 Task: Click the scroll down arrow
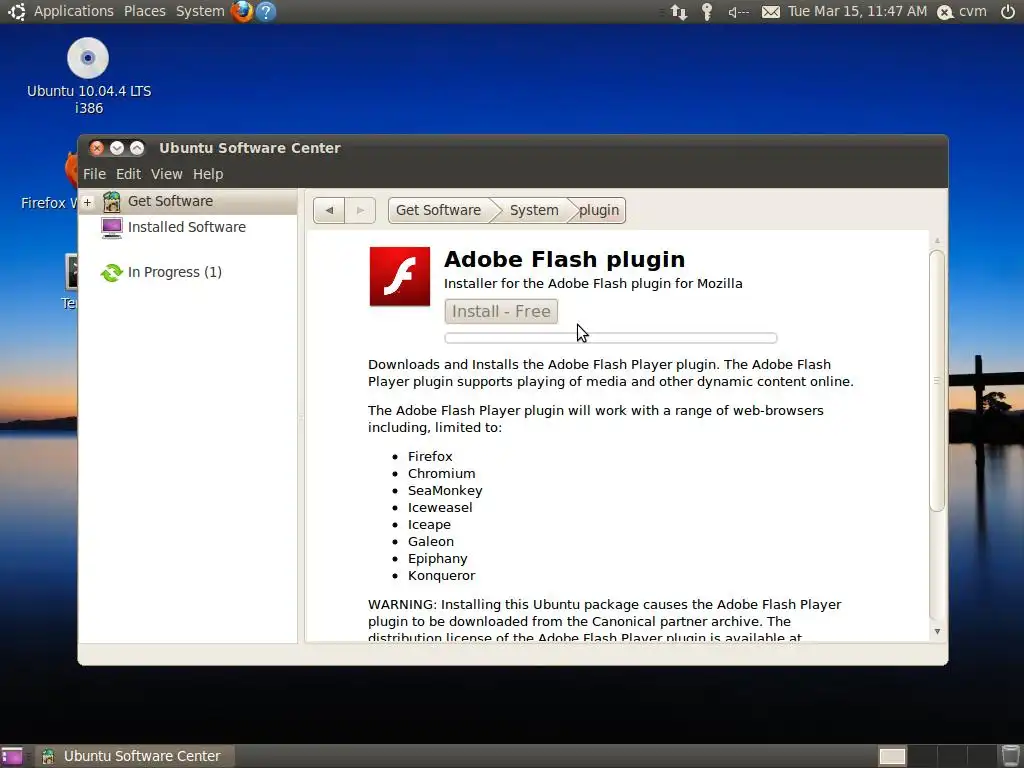tap(937, 632)
